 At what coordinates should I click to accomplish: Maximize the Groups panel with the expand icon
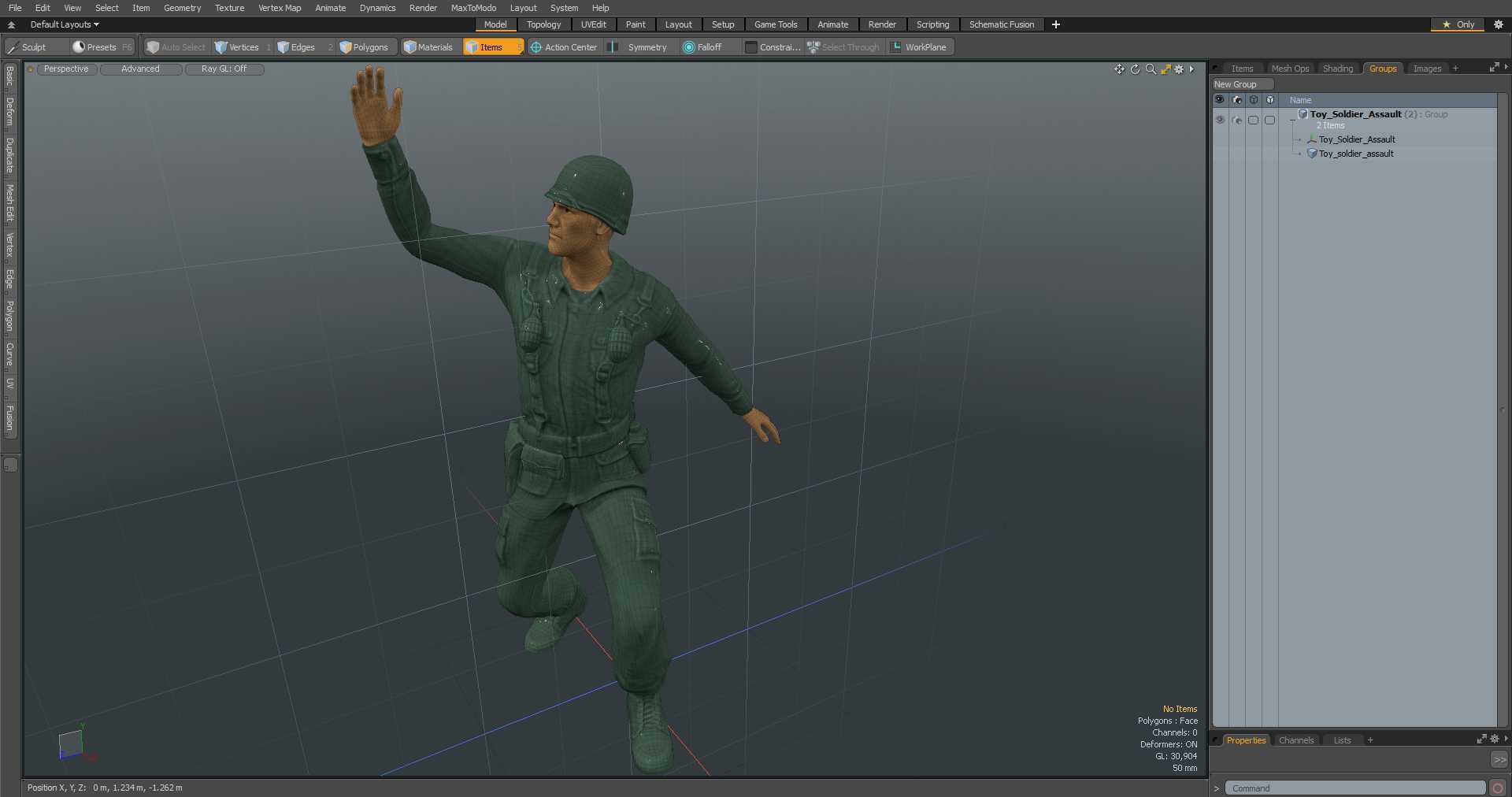click(1494, 69)
